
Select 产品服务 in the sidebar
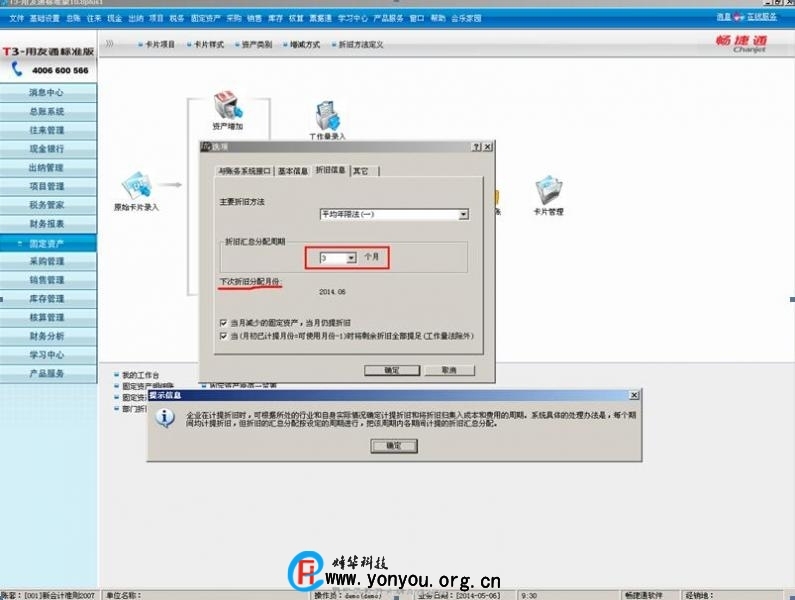48,373
